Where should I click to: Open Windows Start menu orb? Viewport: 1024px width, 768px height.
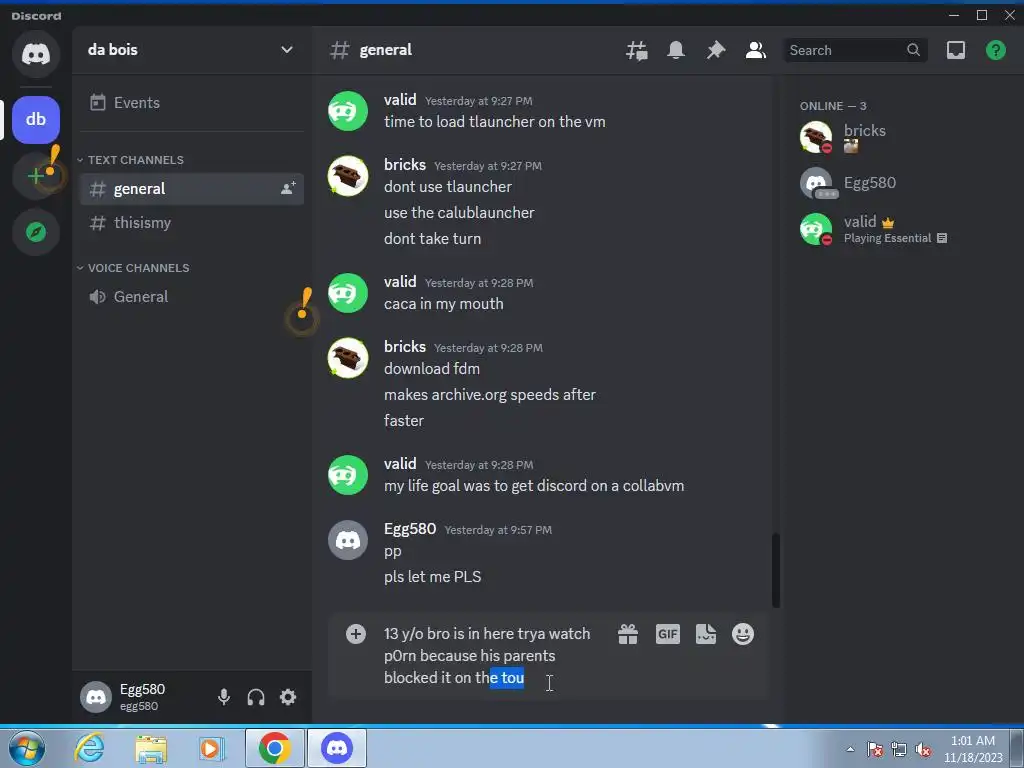point(27,748)
